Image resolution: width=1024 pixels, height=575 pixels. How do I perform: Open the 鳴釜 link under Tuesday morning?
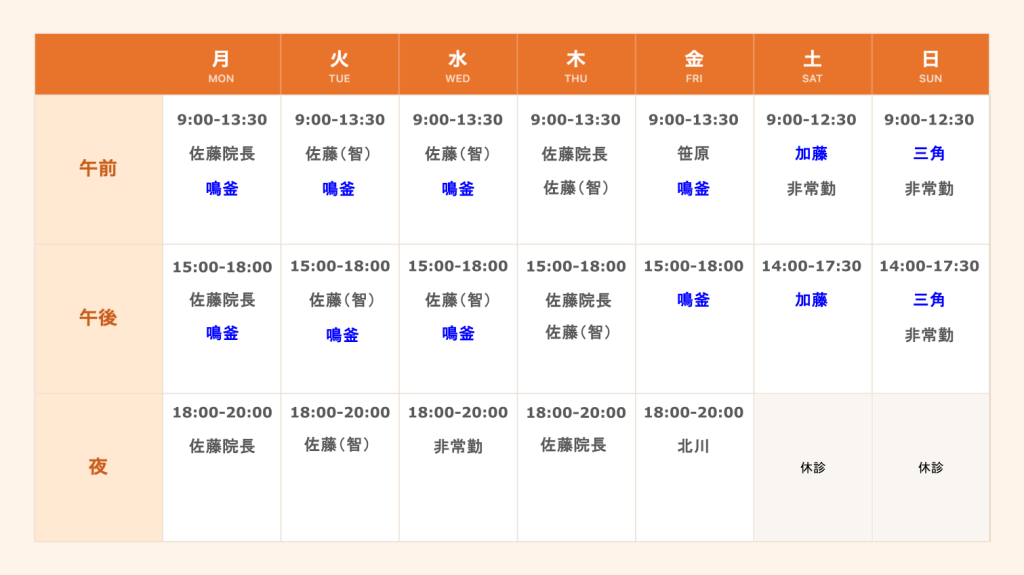pyautogui.click(x=339, y=189)
